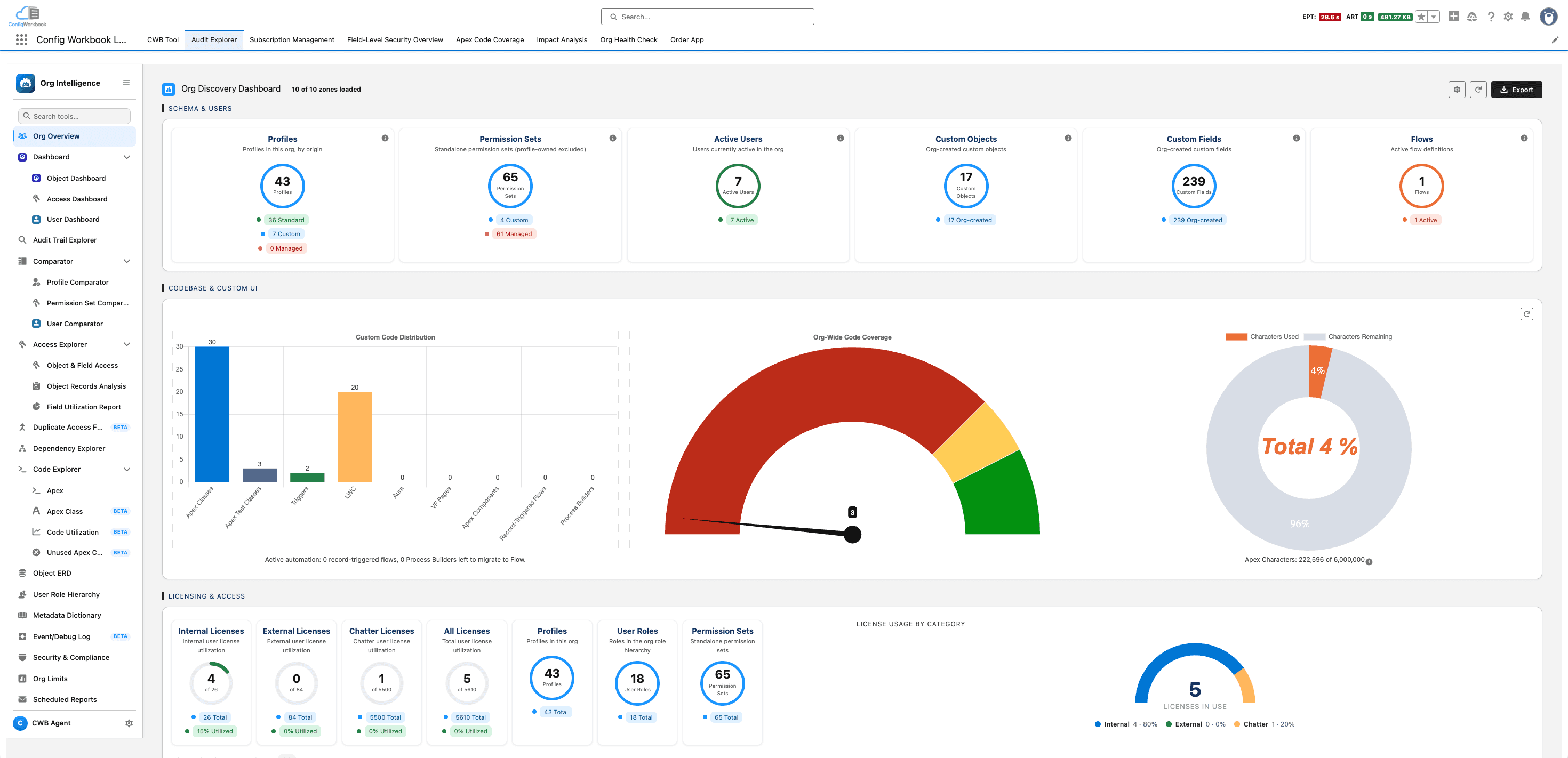Toggle the Characters Used legend swatch

(1236, 337)
